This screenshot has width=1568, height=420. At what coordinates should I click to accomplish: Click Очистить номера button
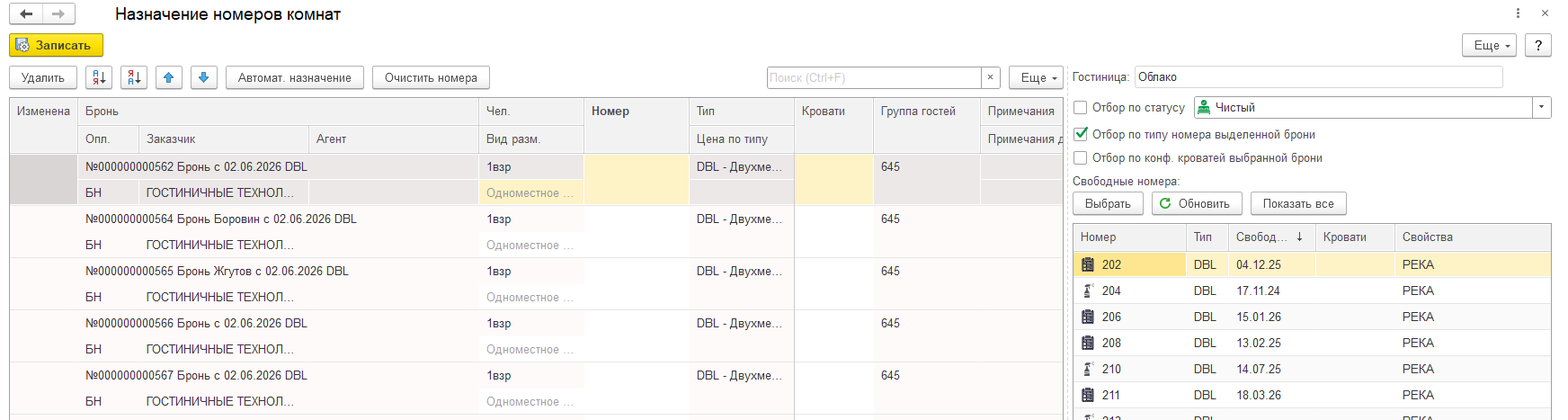[x=431, y=77]
